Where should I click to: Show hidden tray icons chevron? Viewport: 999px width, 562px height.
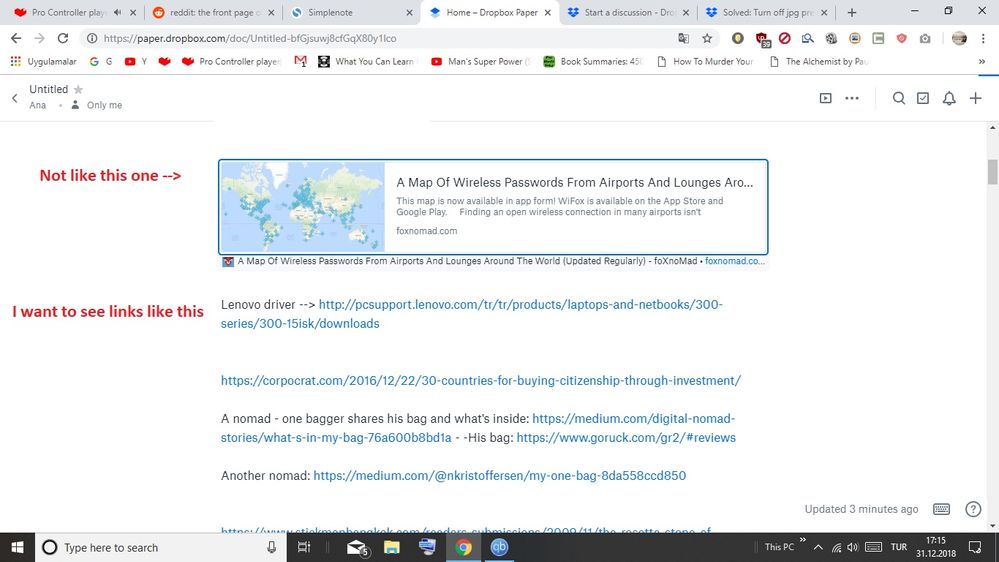coord(818,547)
